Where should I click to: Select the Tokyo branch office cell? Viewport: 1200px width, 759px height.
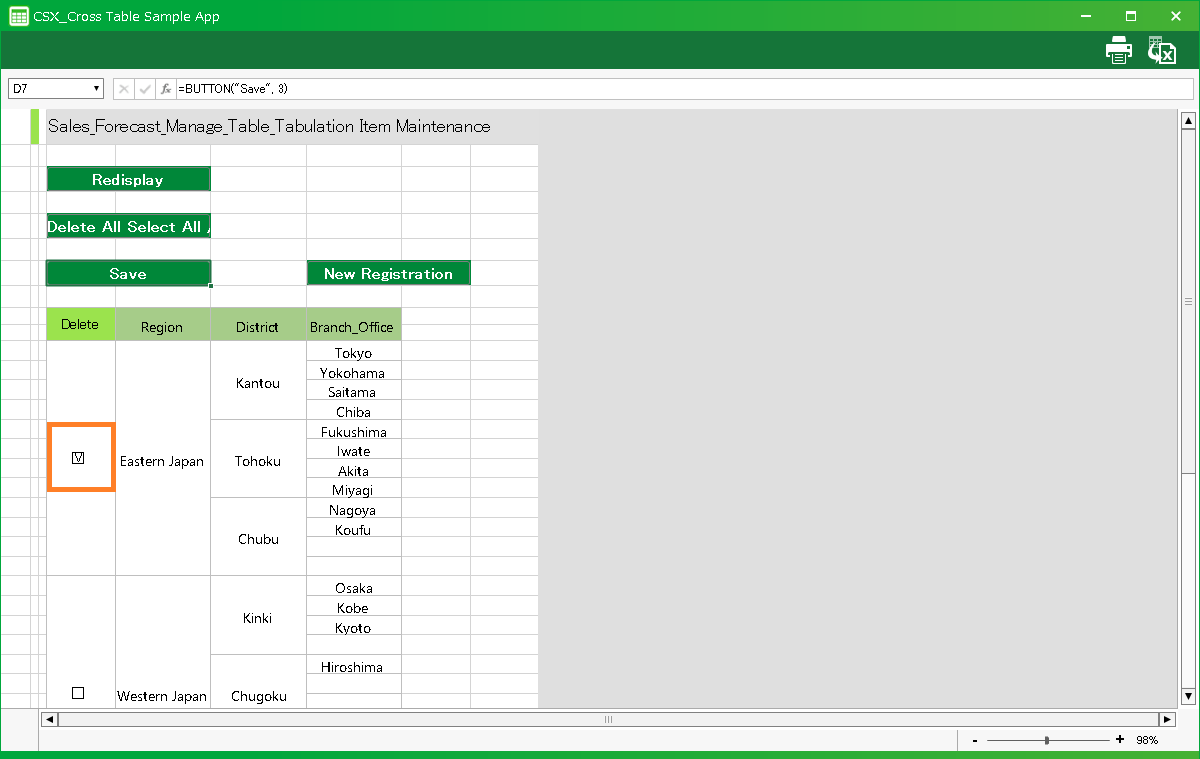pos(353,353)
